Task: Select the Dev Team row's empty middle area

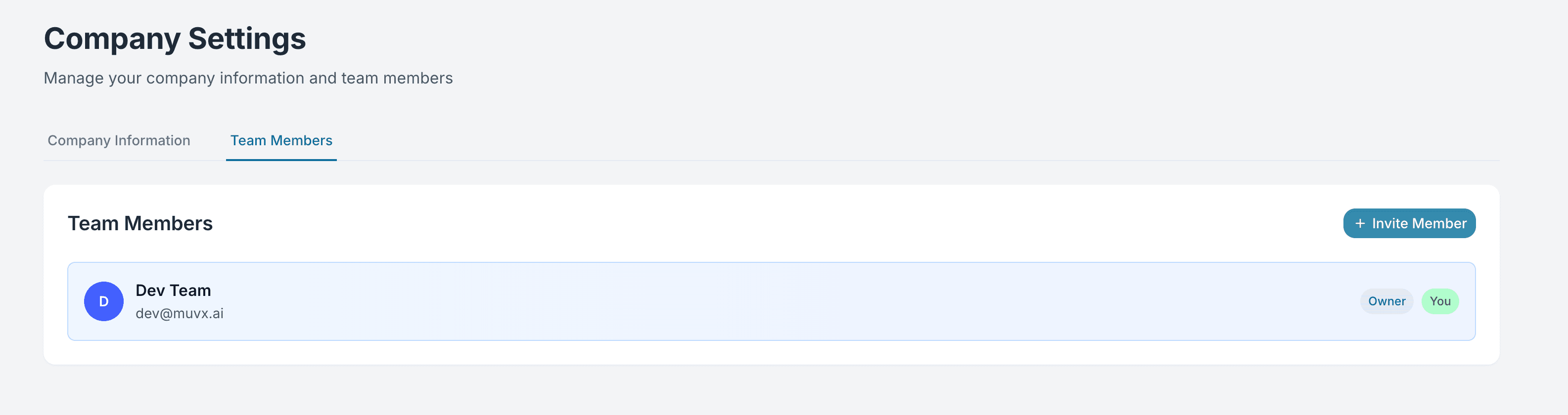Action: click(x=731, y=301)
